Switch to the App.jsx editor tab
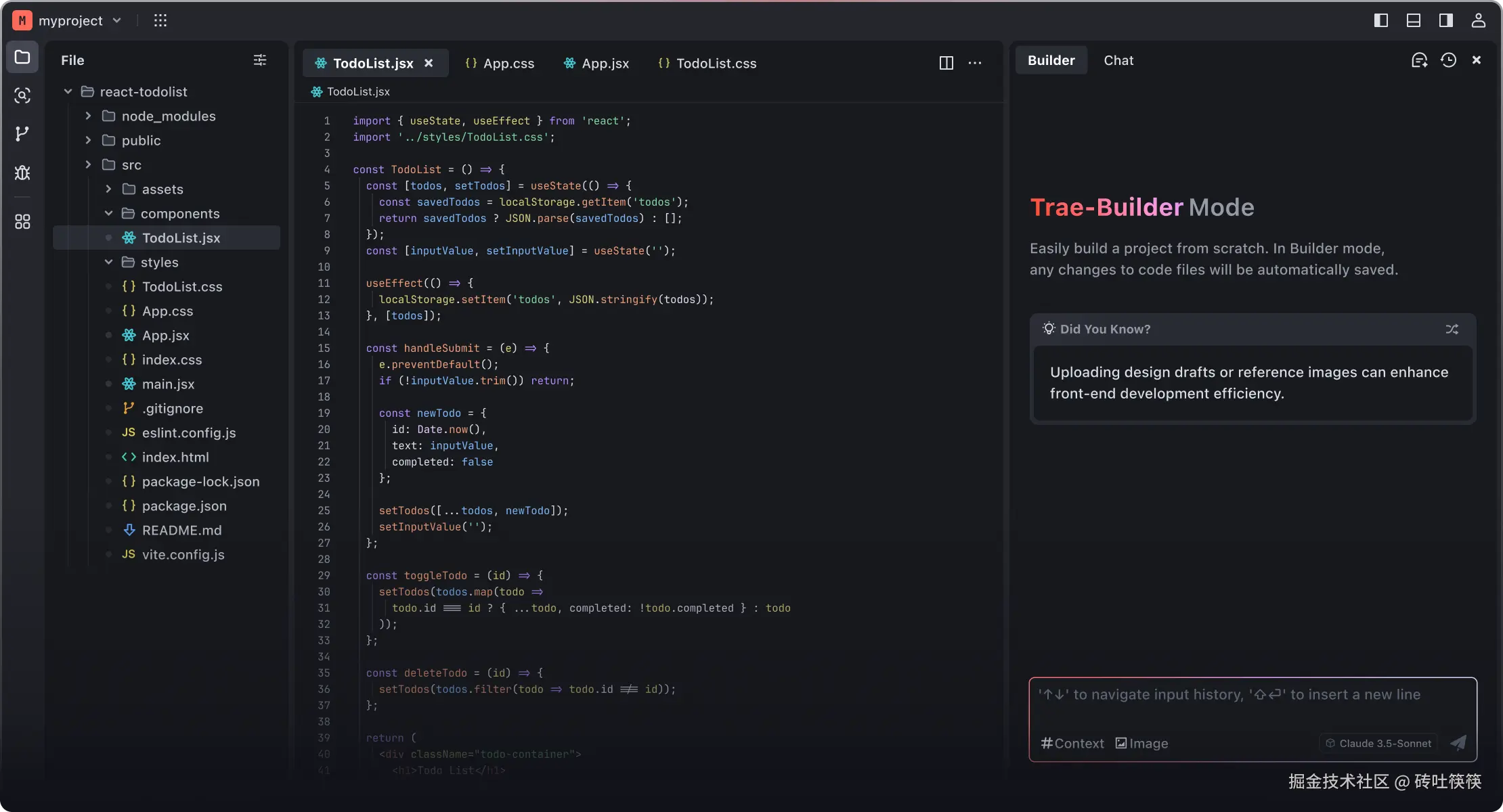Viewport: 1503px width, 812px height. click(x=596, y=63)
